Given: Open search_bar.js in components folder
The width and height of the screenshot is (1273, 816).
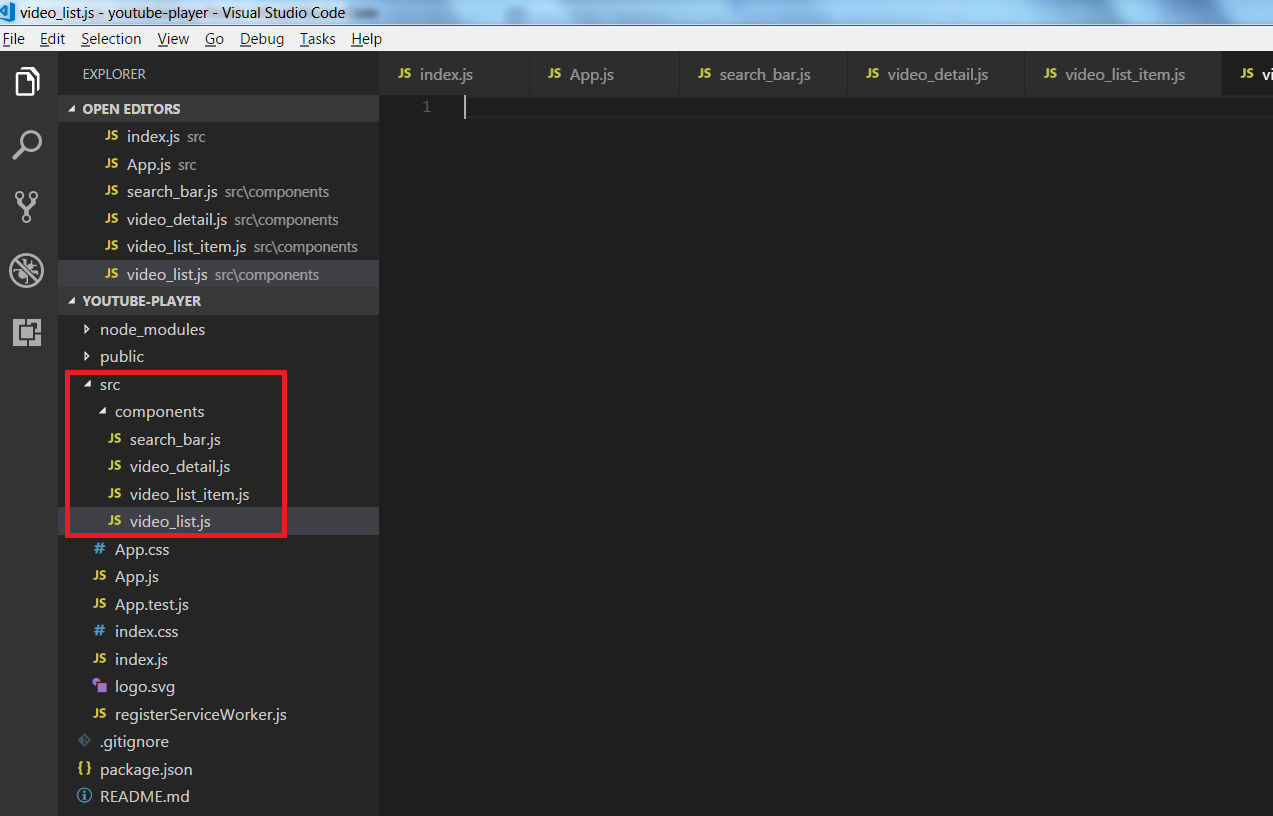Looking at the screenshot, I should point(218,439).
